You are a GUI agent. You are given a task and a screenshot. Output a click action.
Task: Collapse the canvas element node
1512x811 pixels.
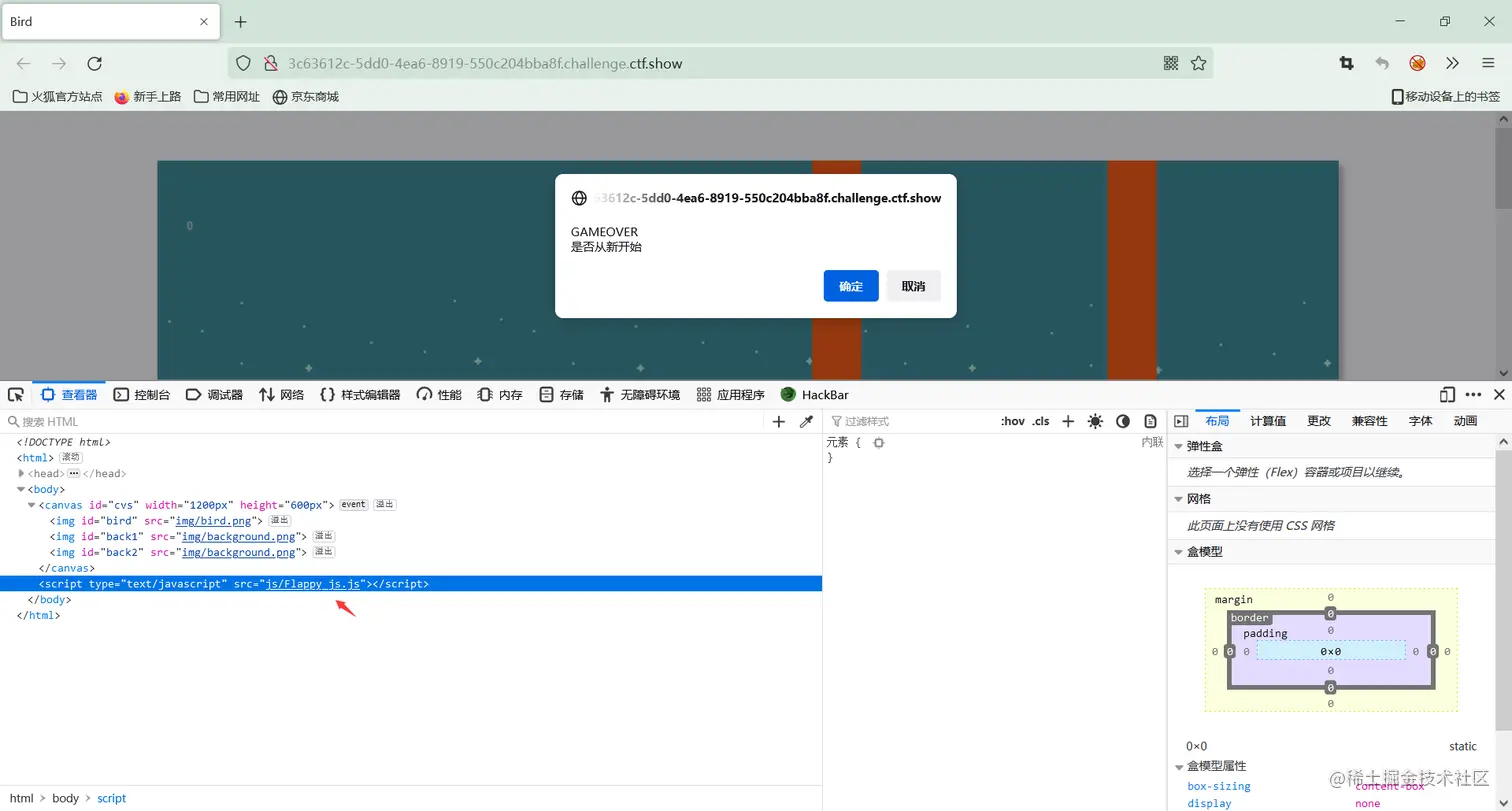click(x=32, y=505)
